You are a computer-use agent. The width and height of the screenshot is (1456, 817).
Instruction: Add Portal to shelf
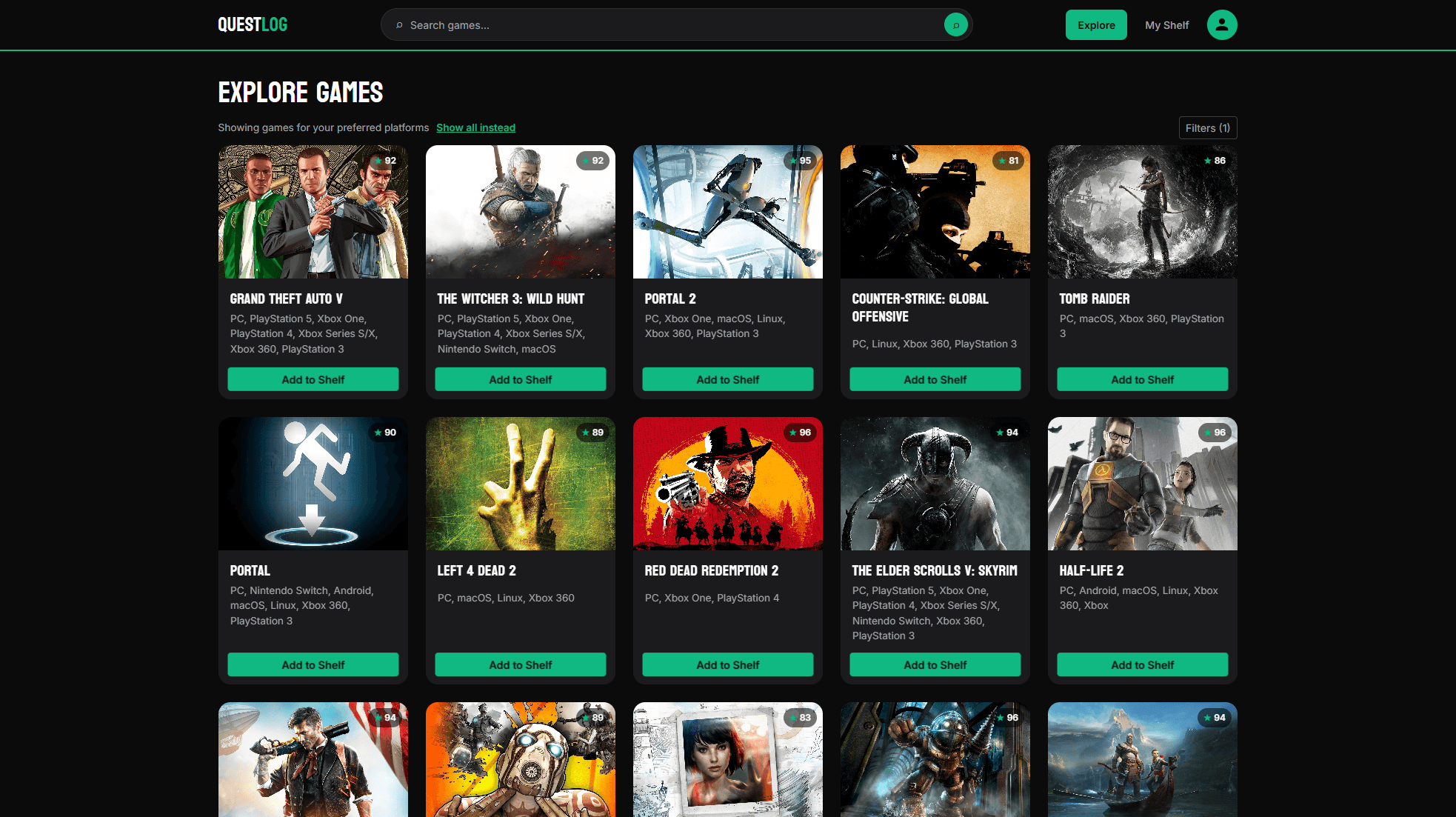(x=313, y=664)
